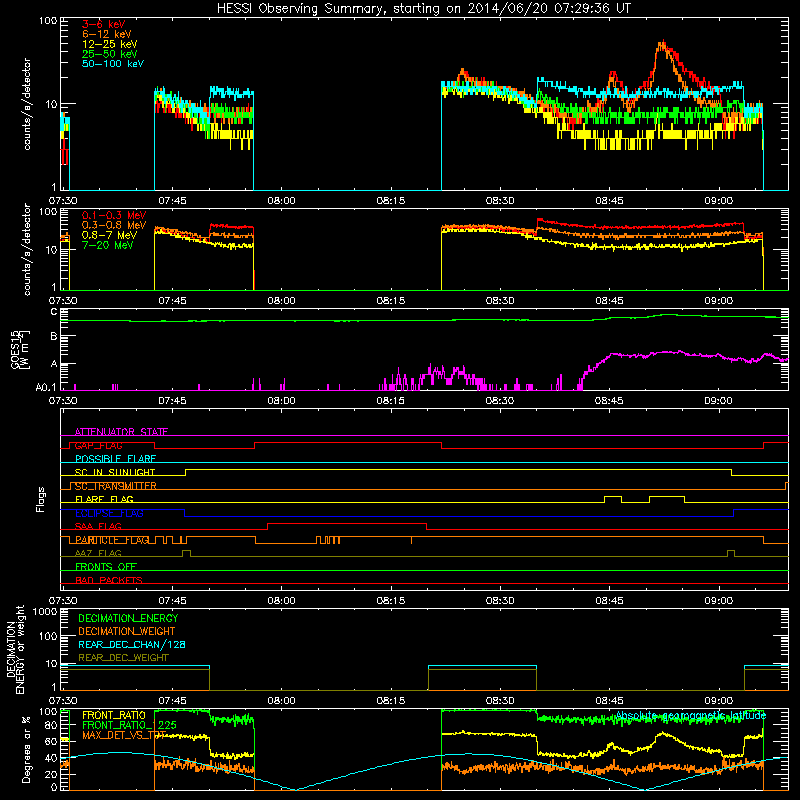Click the Flags panel axis title
The height and width of the screenshot is (800, 800).
(41, 499)
